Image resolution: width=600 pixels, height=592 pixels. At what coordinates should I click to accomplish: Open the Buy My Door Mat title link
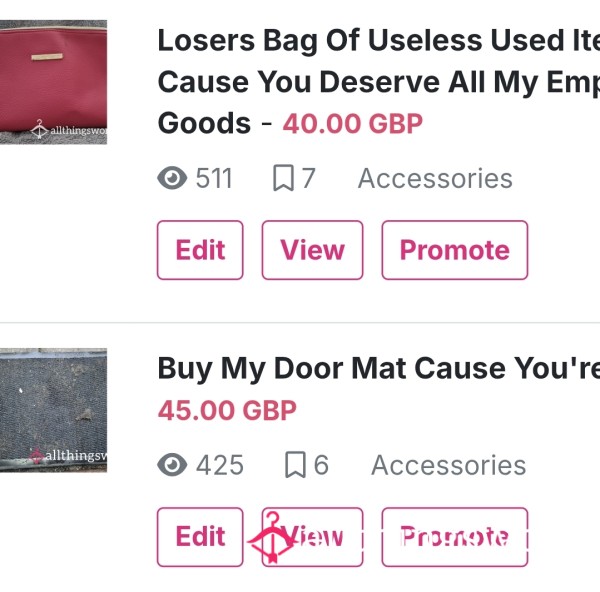(x=379, y=368)
